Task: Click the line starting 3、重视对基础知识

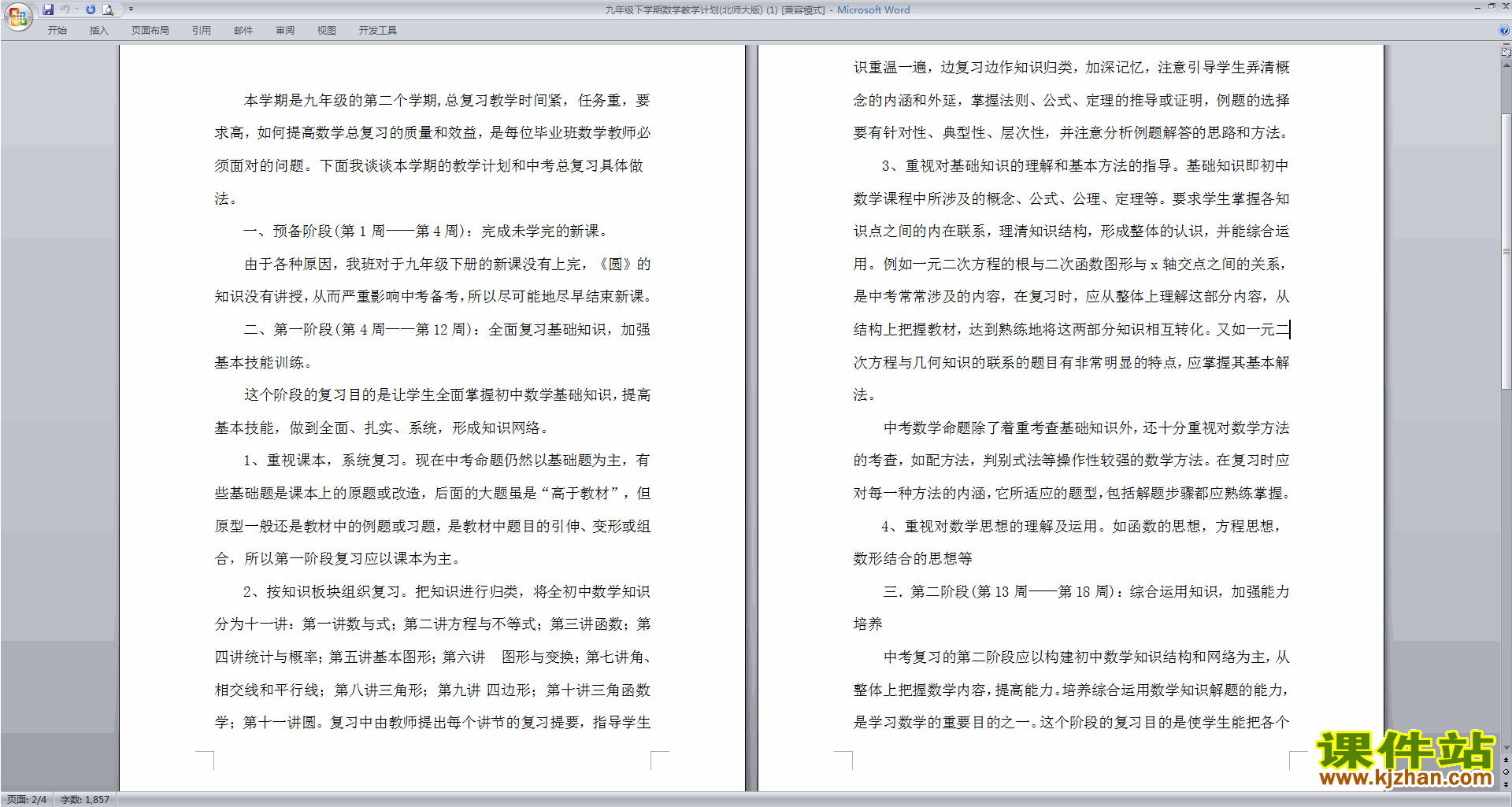Action: click(1085, 165)
